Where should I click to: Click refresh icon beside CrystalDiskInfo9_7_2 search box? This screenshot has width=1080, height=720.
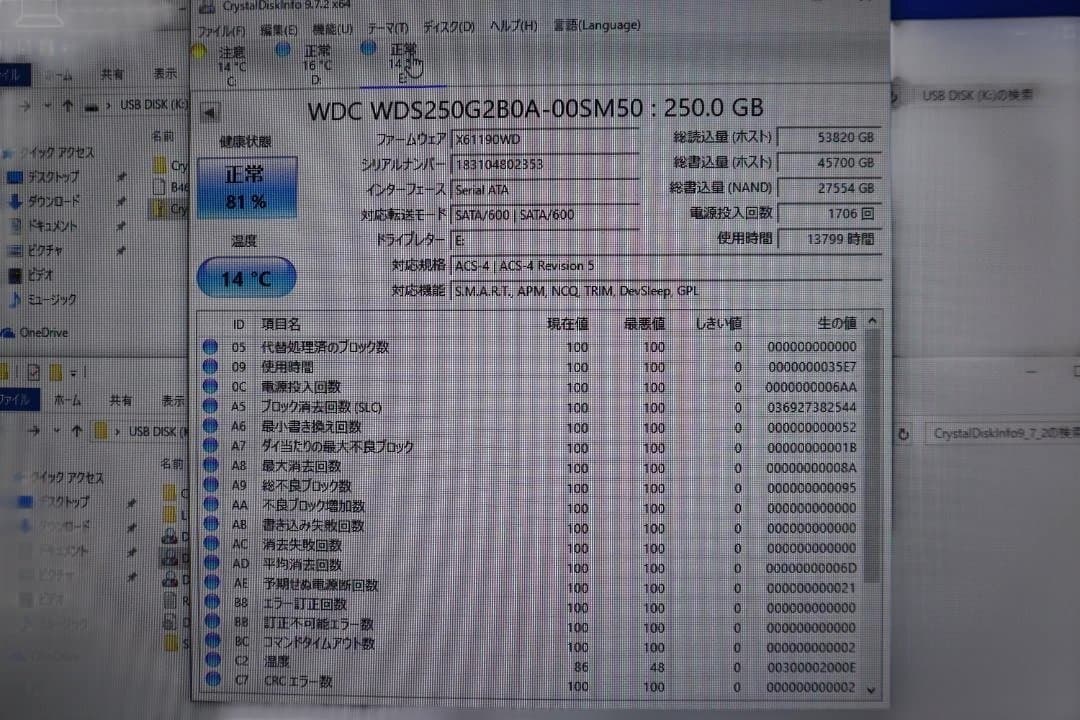(x=904, y=434)
